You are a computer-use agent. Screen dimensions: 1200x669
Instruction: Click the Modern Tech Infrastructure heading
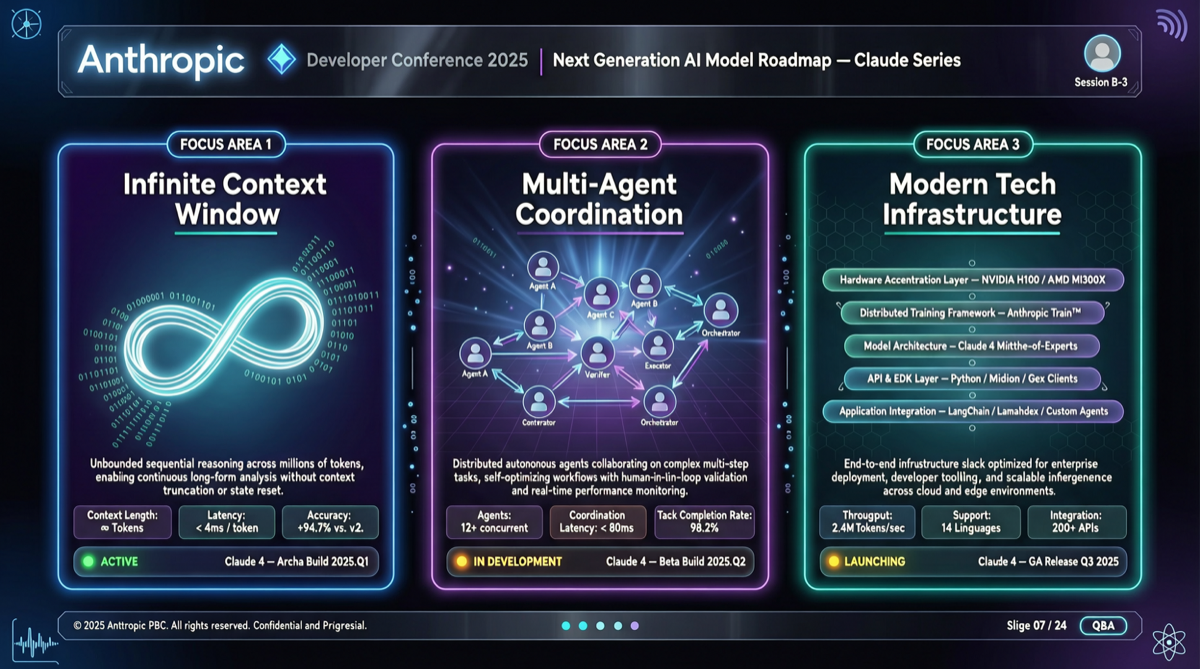(x=973, y=199)
